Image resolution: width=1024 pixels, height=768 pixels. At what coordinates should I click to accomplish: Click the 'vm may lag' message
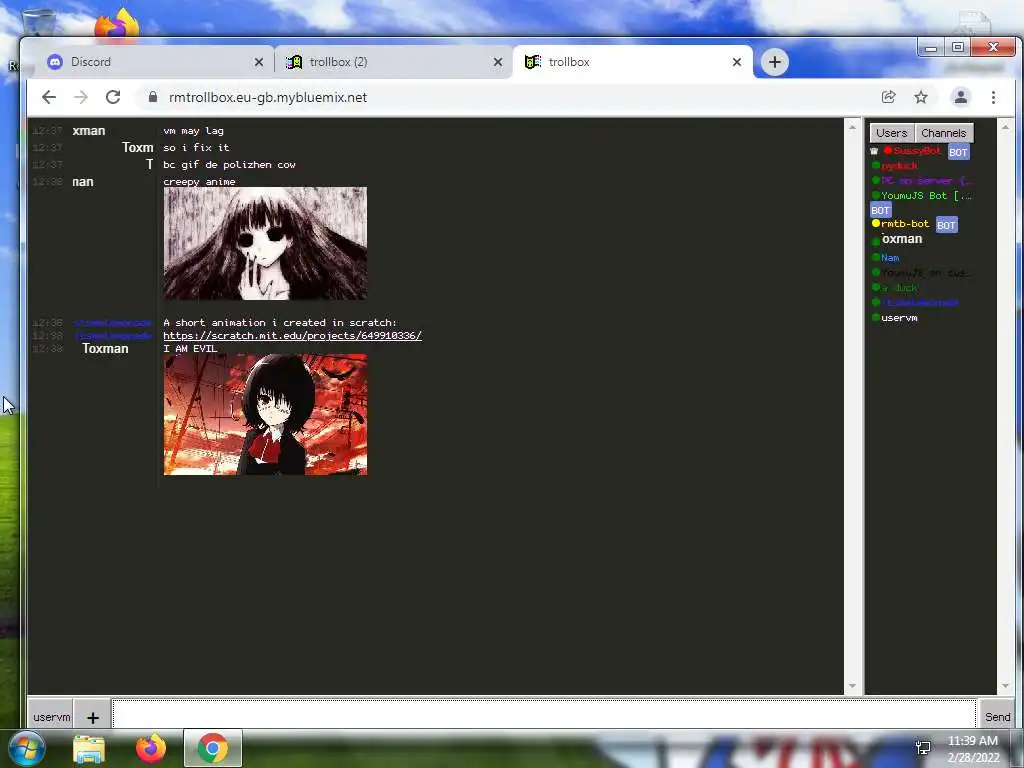(x=193, y=131)
